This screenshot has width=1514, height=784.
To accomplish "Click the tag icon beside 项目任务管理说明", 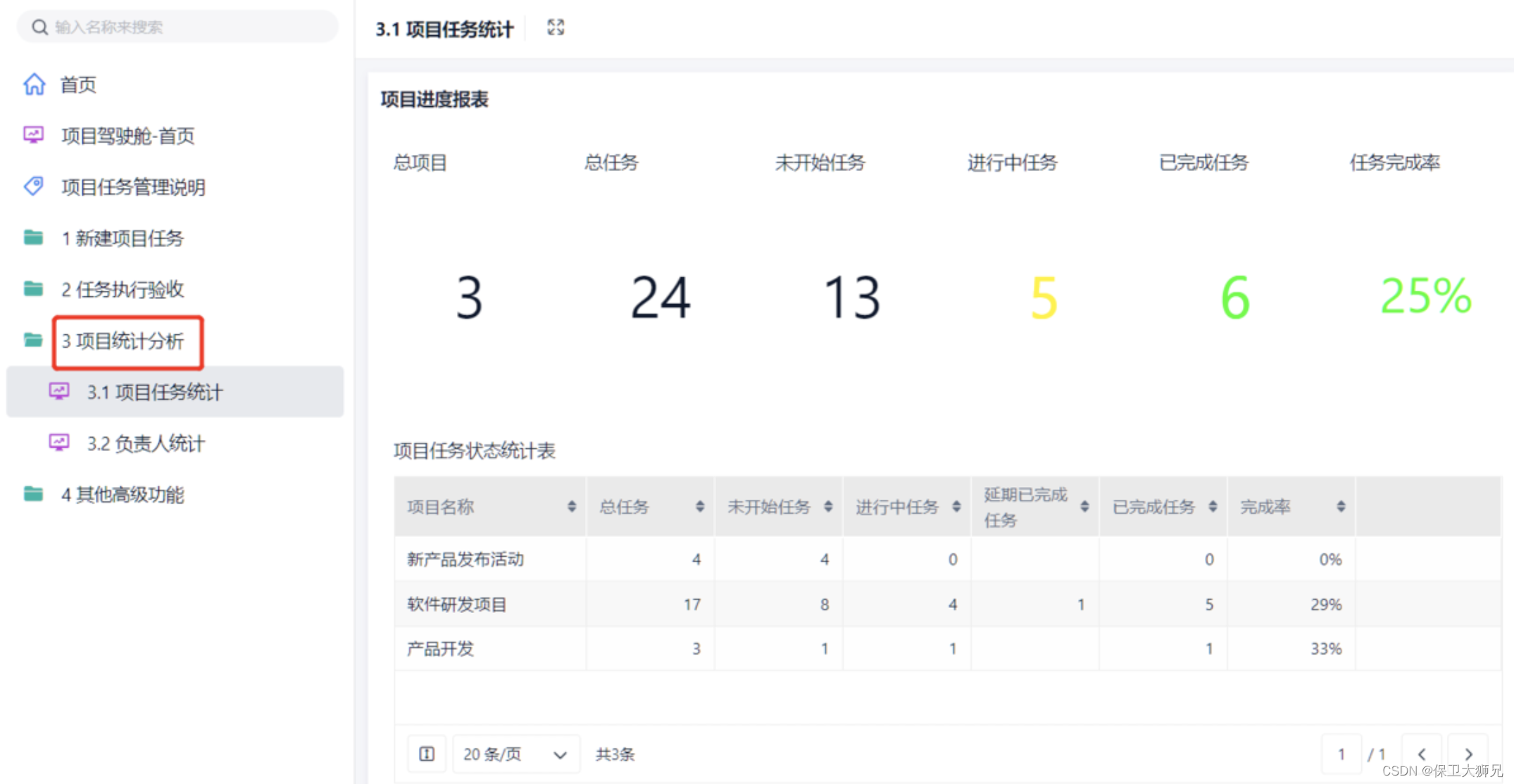I will pyautogui.click(x=33, y=186).
